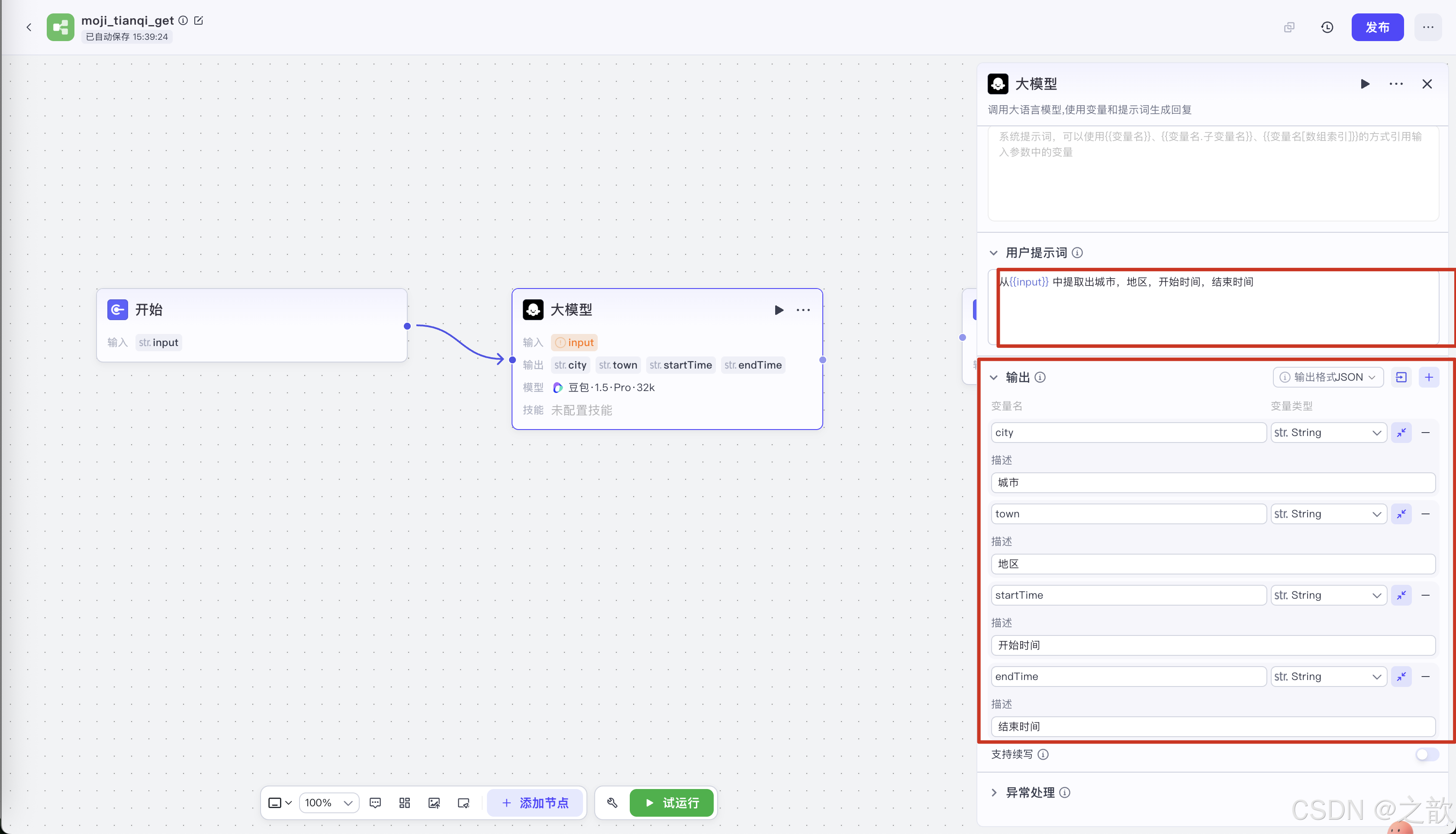Image resolution: width=1456 pixels, height=834 pixels.
Task: Remove the endTime variable with its minus button
Action: point(1426,677)
